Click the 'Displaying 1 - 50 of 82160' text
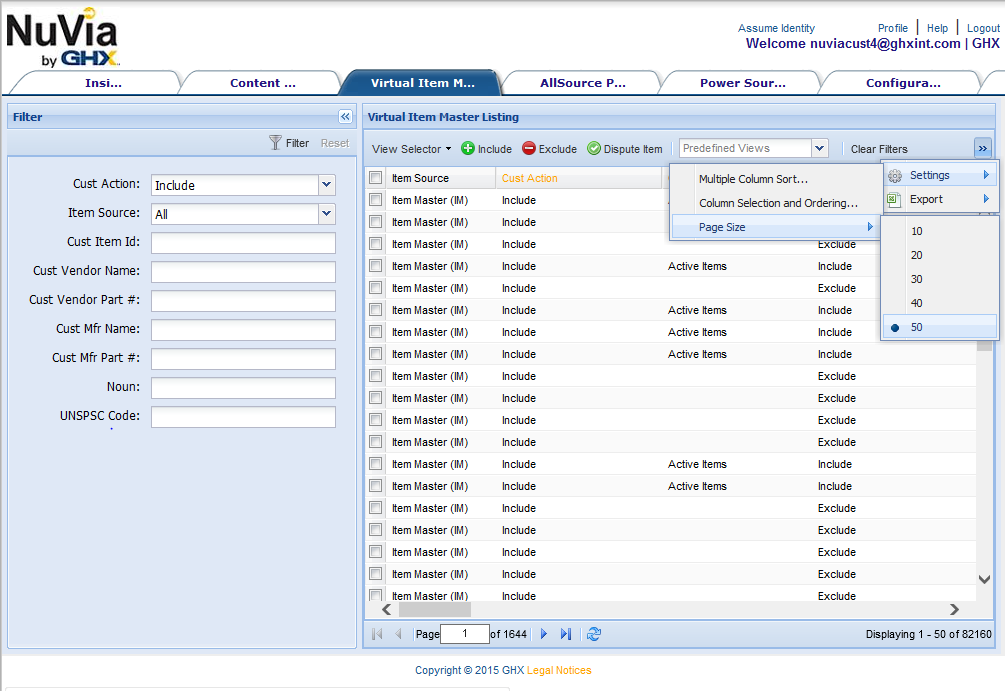1005x691 pixels. tap(928, 634)
